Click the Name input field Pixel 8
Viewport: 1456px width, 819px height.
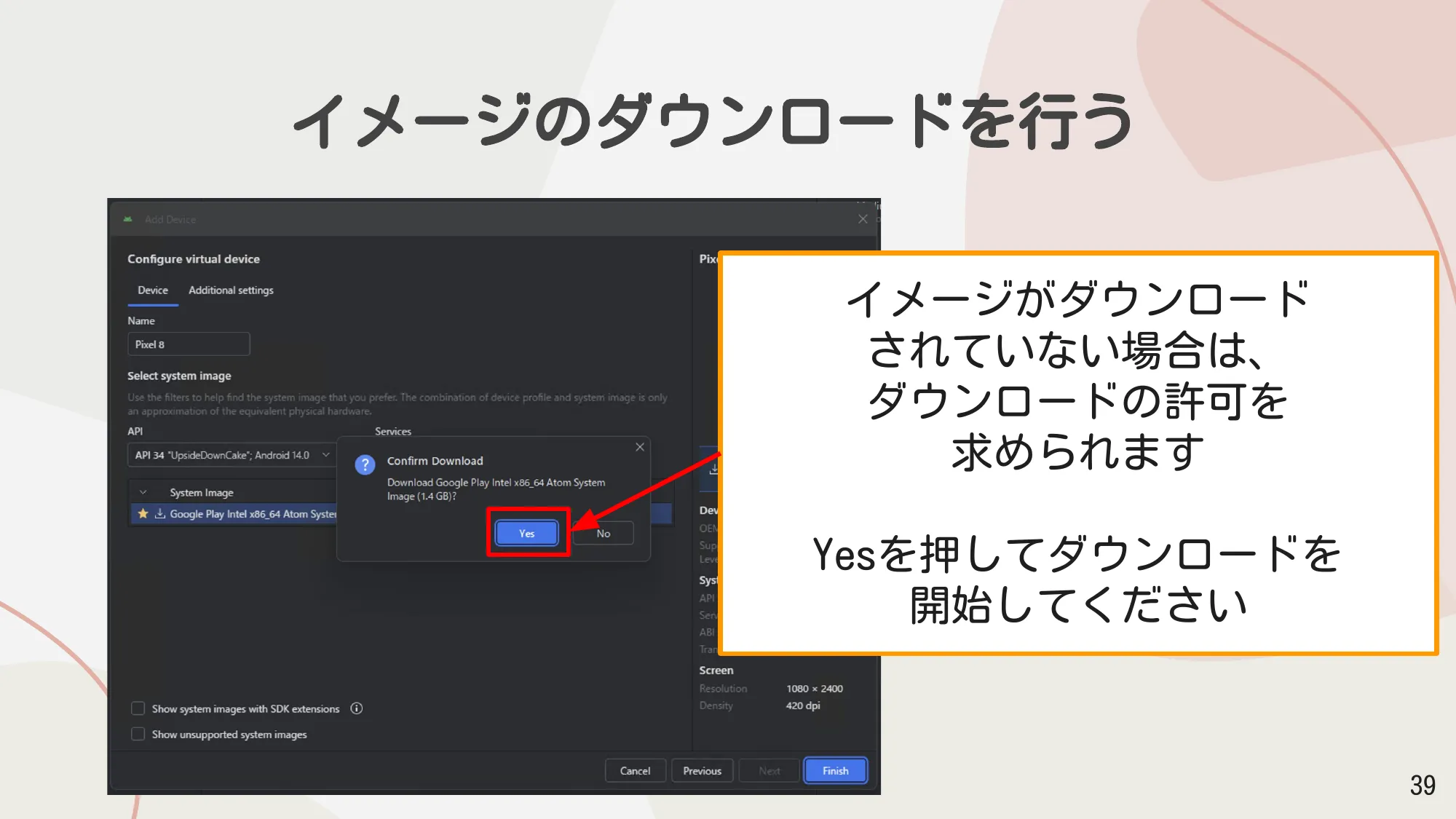(189, 344)
